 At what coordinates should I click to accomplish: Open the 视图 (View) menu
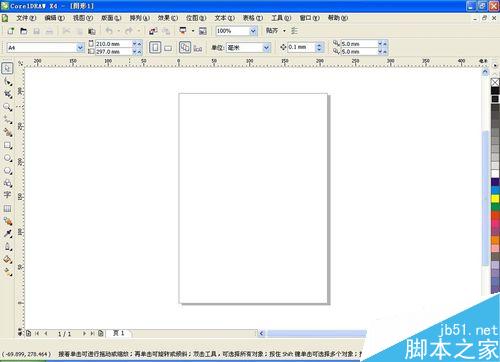[83, 18]
